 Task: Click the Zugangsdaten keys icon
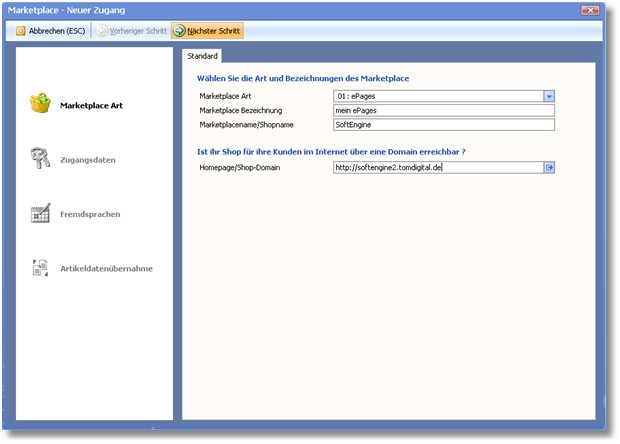pyautogui.click(x=40, y=158)
